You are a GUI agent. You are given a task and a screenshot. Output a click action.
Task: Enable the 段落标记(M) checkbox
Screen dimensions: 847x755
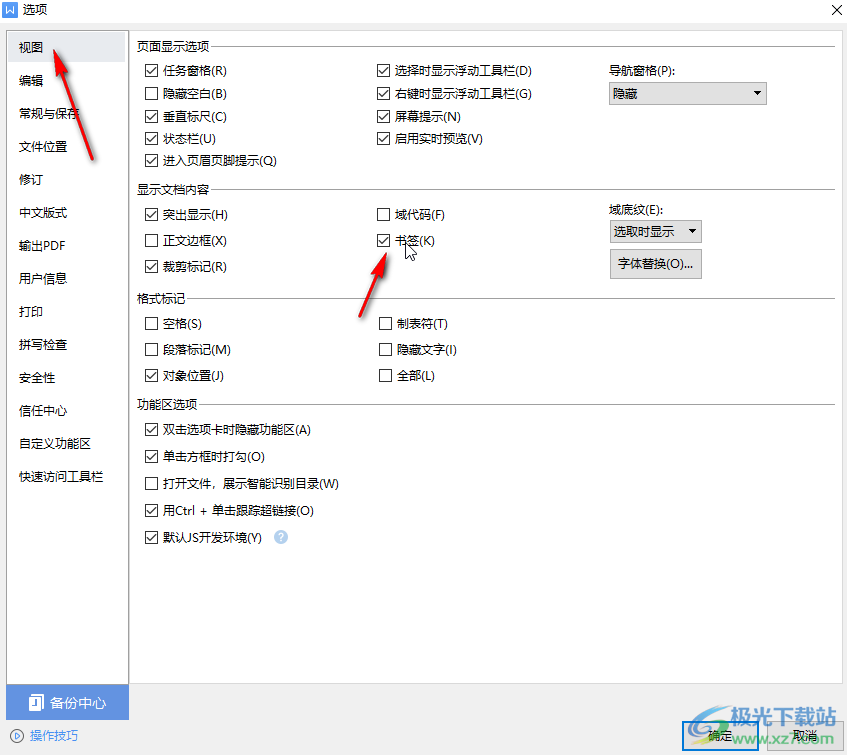coord(151,350)
